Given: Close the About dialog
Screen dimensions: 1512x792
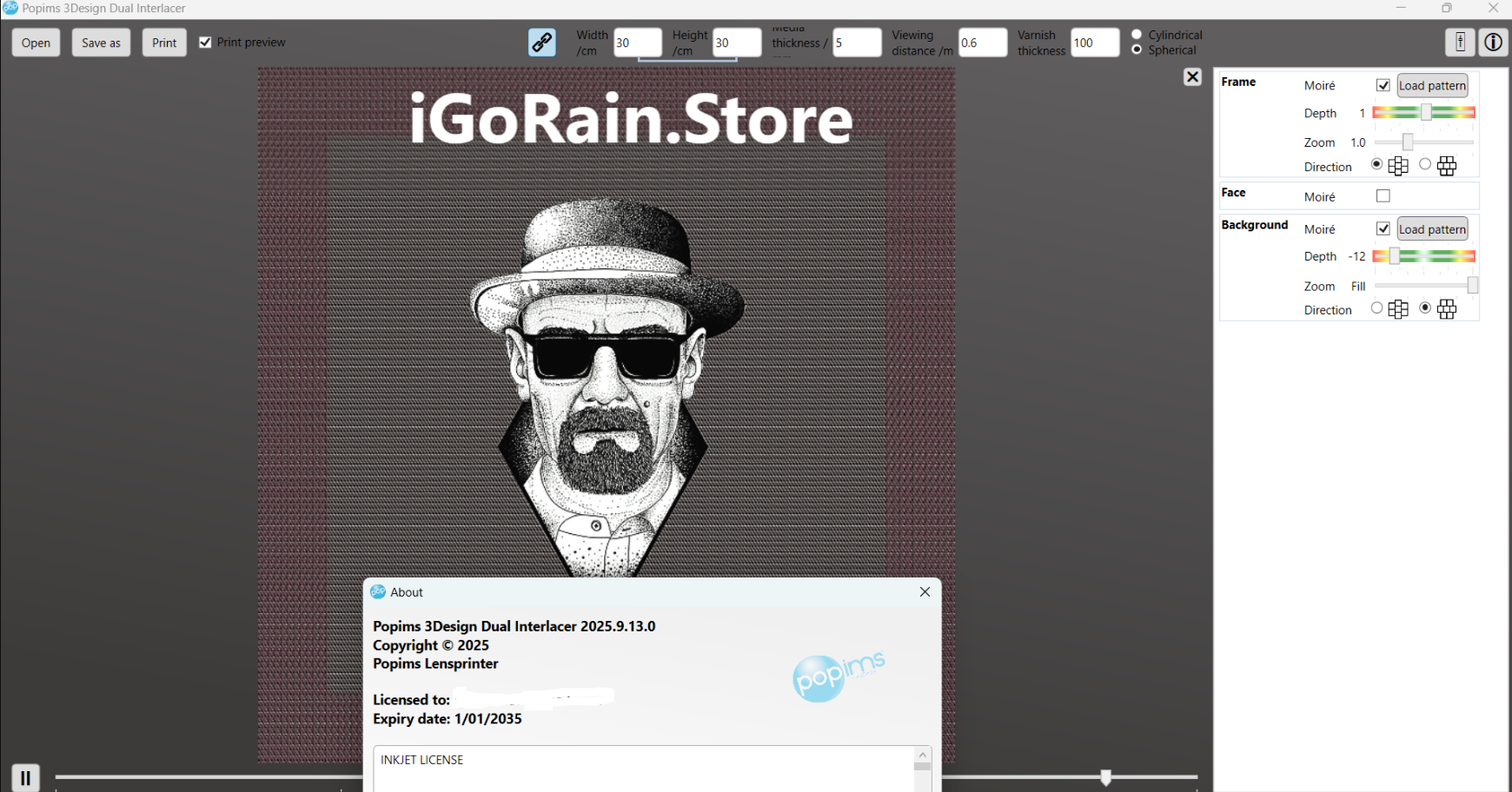Looking at the screenshot, I should tap(925, 591).
